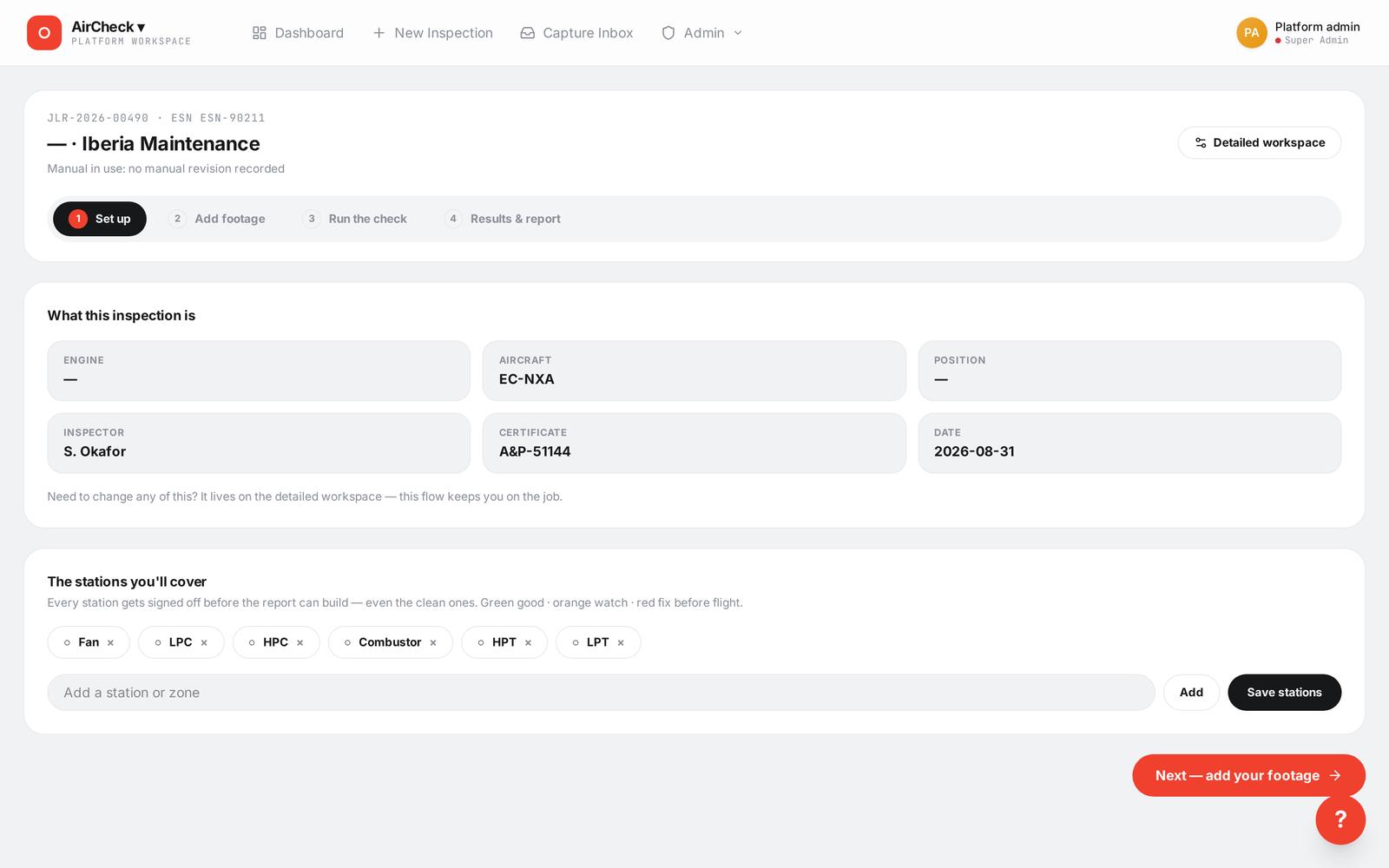1389x868 pixels.
Task: Open the Detailed workspace view
Action: coord(1259,142)
